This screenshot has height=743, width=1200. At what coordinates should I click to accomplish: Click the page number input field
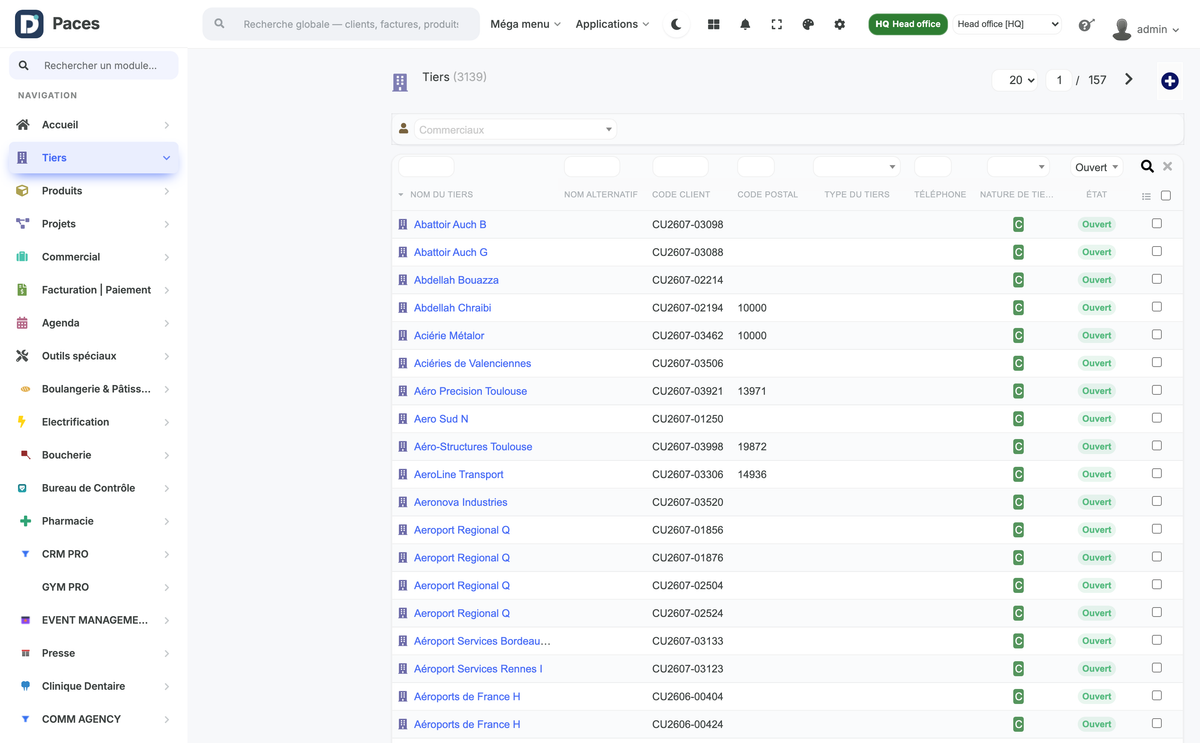[1059, 80]
